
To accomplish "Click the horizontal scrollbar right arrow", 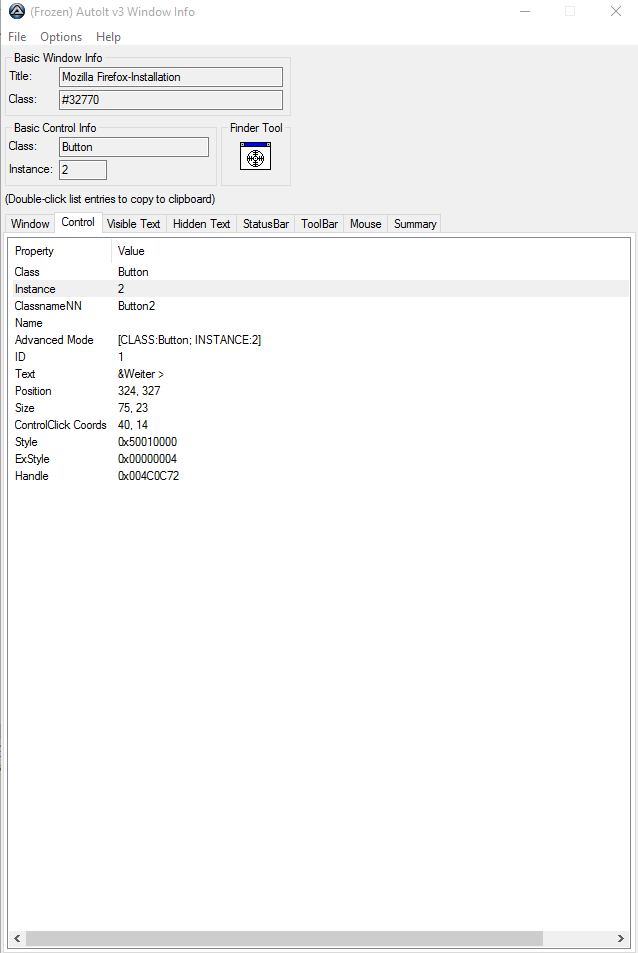I will (x=622, y=939).
